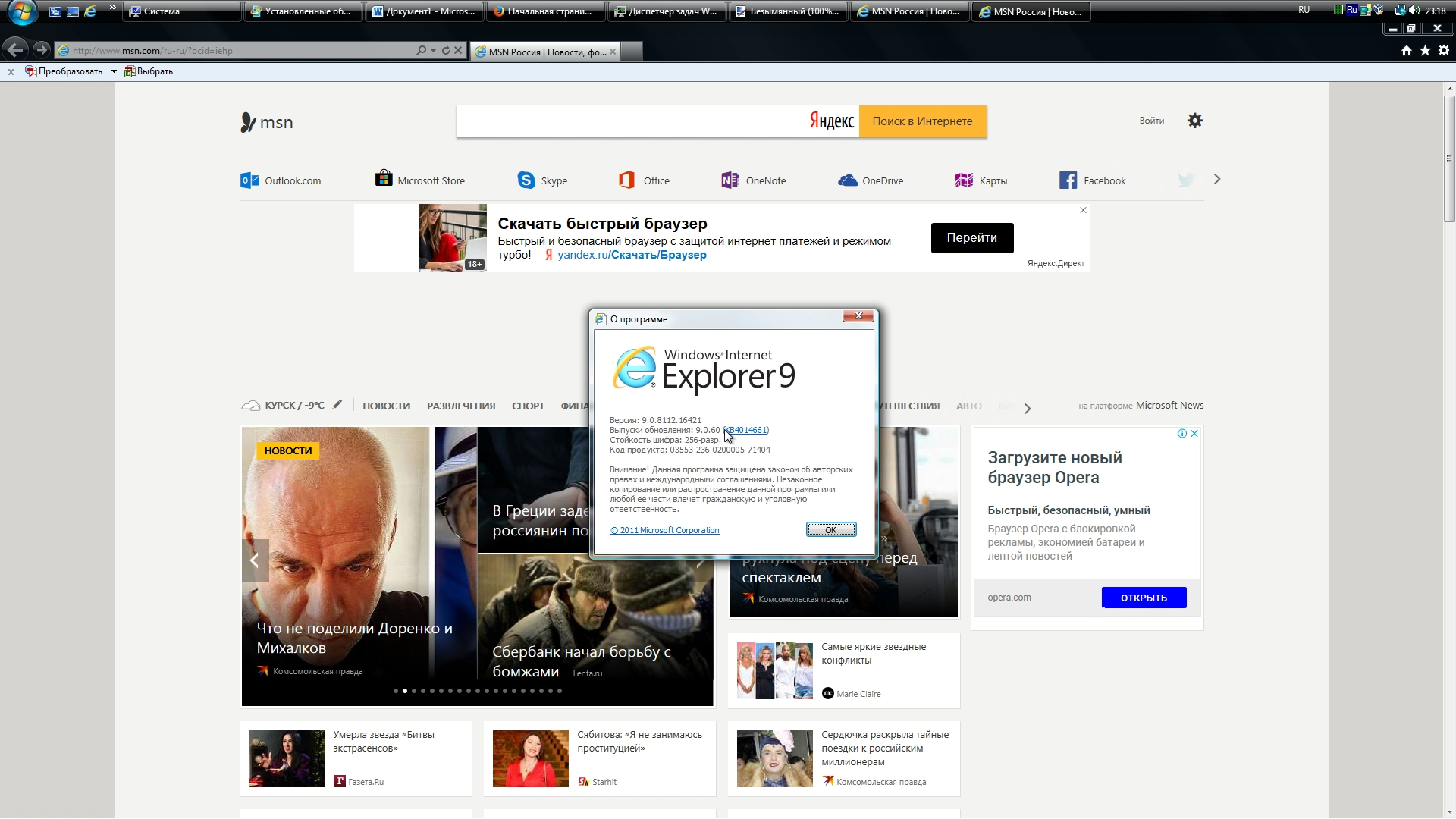
Task: Open Favorites with the star icon
Action: click(x=1425, y=51)
